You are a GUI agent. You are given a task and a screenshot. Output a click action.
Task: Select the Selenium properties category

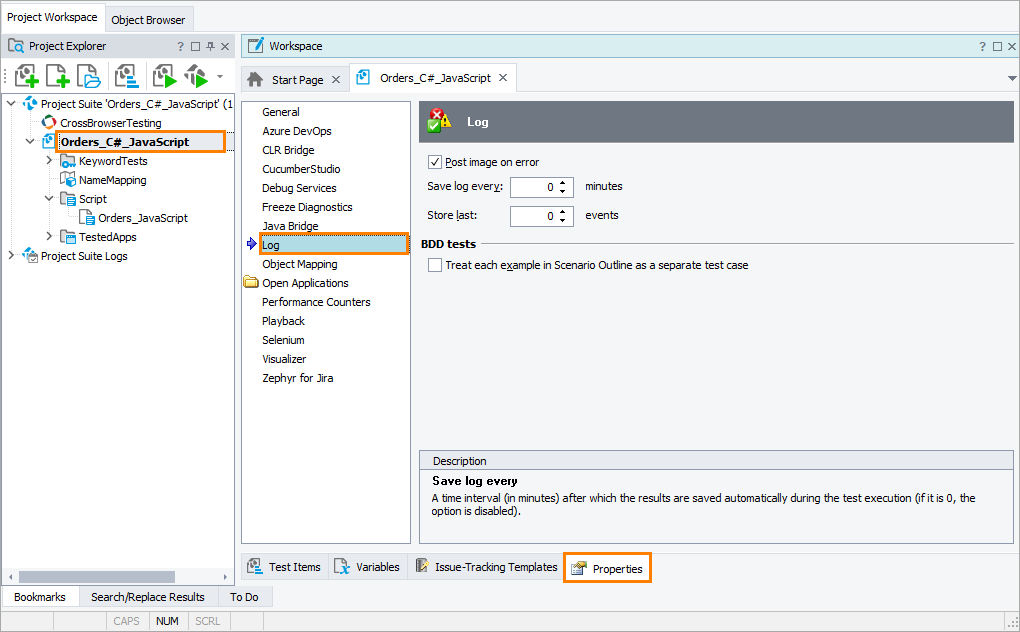pyautogui.click(x=283, y=339)
